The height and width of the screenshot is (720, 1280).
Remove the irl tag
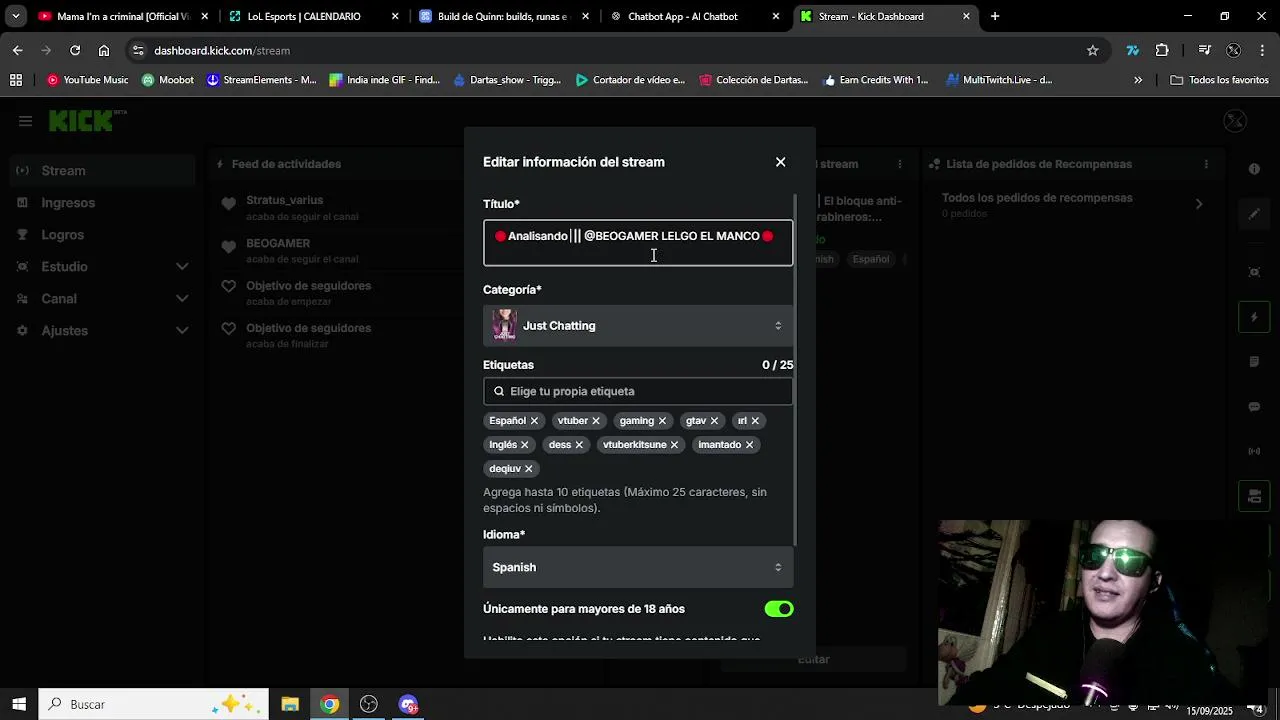pos(755,421)
